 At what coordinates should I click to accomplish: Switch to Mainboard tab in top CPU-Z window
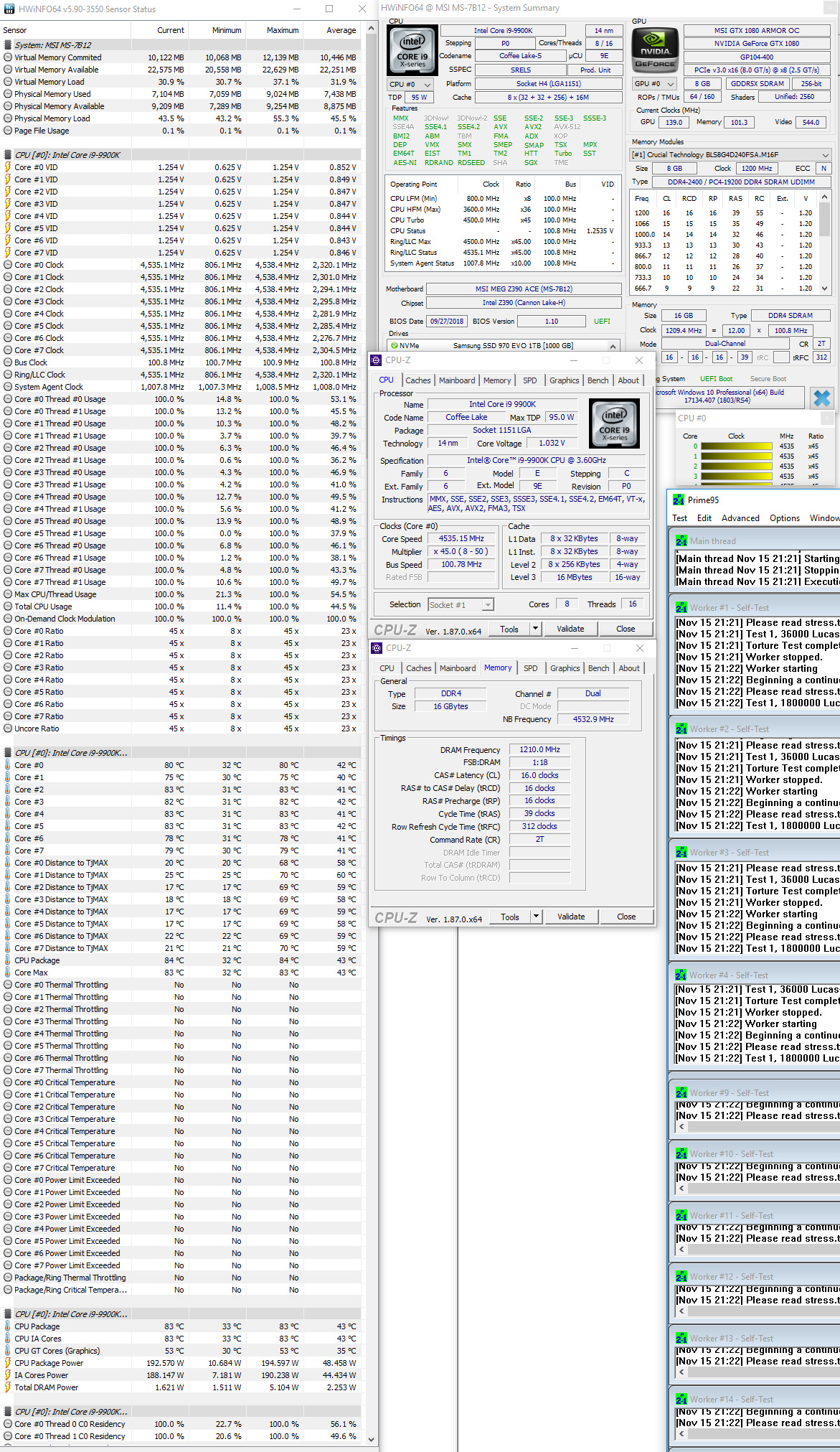pos(457,380)
